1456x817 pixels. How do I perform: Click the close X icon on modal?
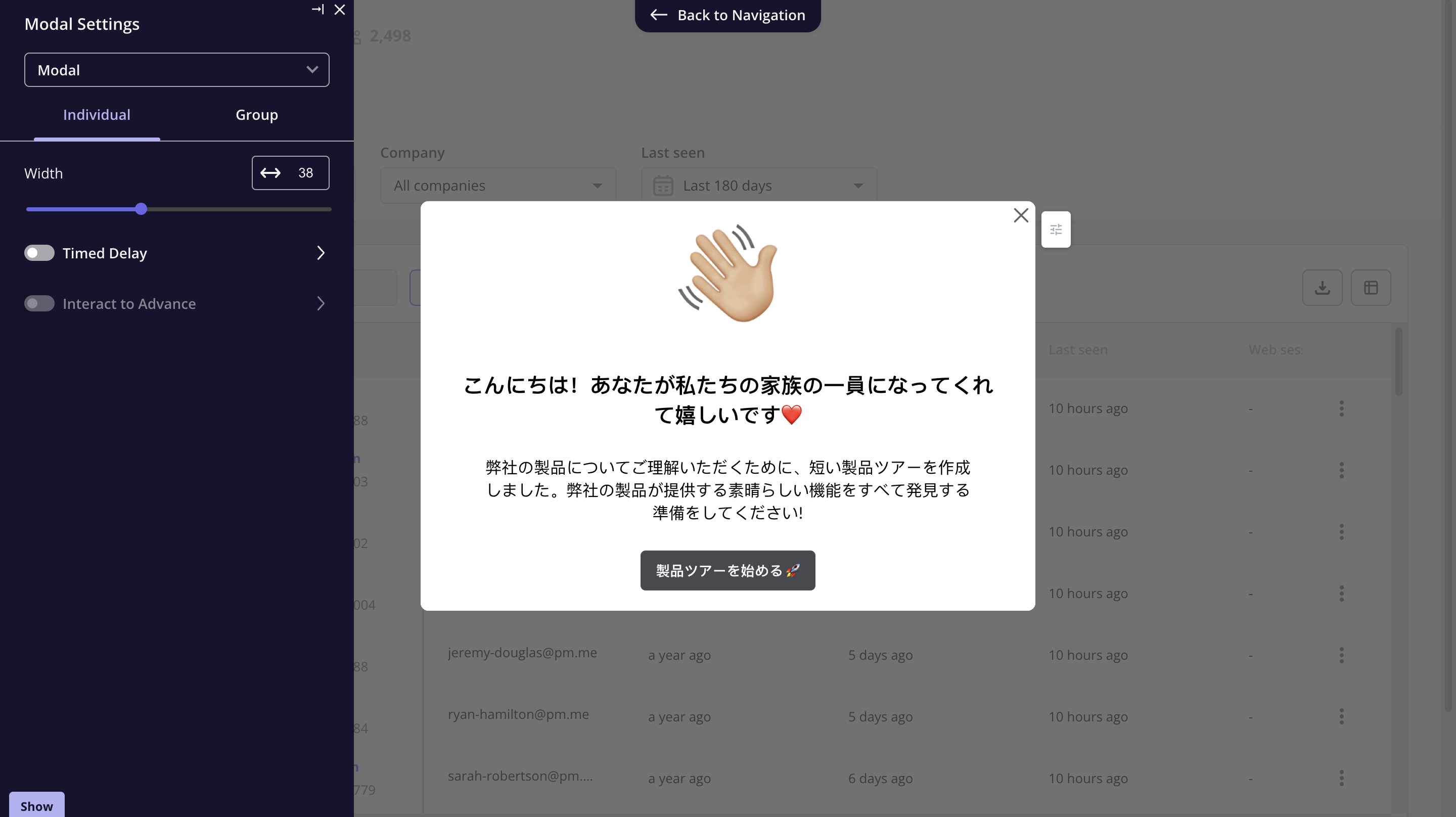click(1020, 215)
